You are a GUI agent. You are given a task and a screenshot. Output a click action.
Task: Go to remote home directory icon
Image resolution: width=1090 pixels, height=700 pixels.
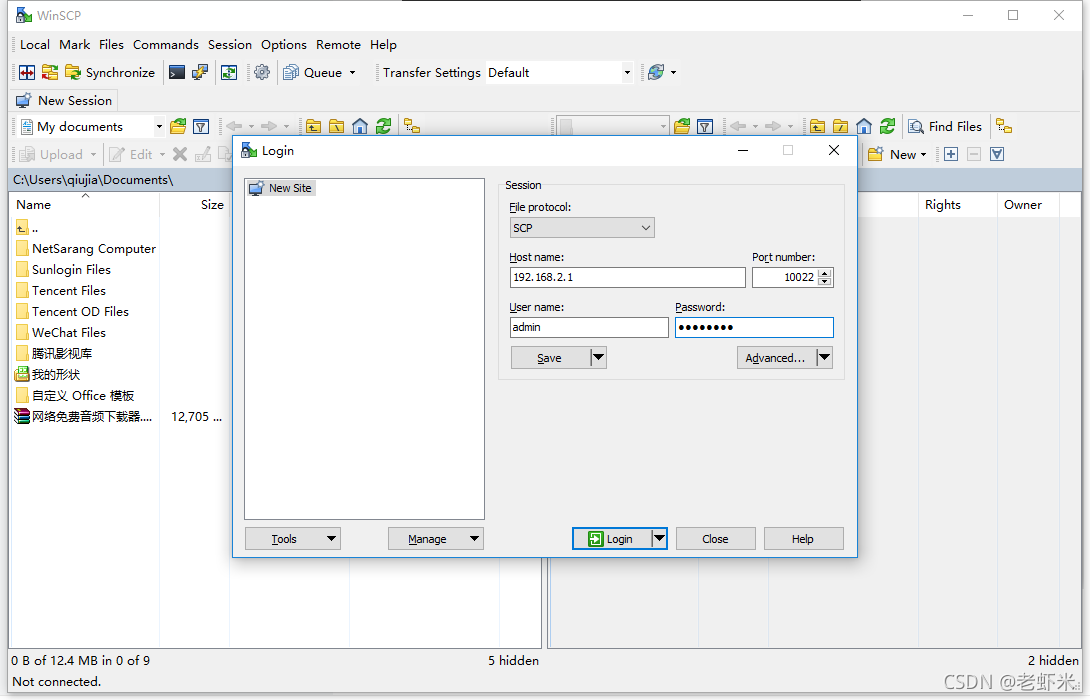(x=863, y=127)
